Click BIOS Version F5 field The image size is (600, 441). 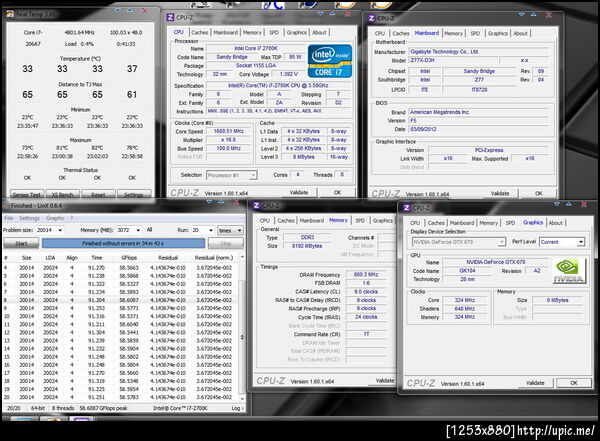click(x=479, y=121)
